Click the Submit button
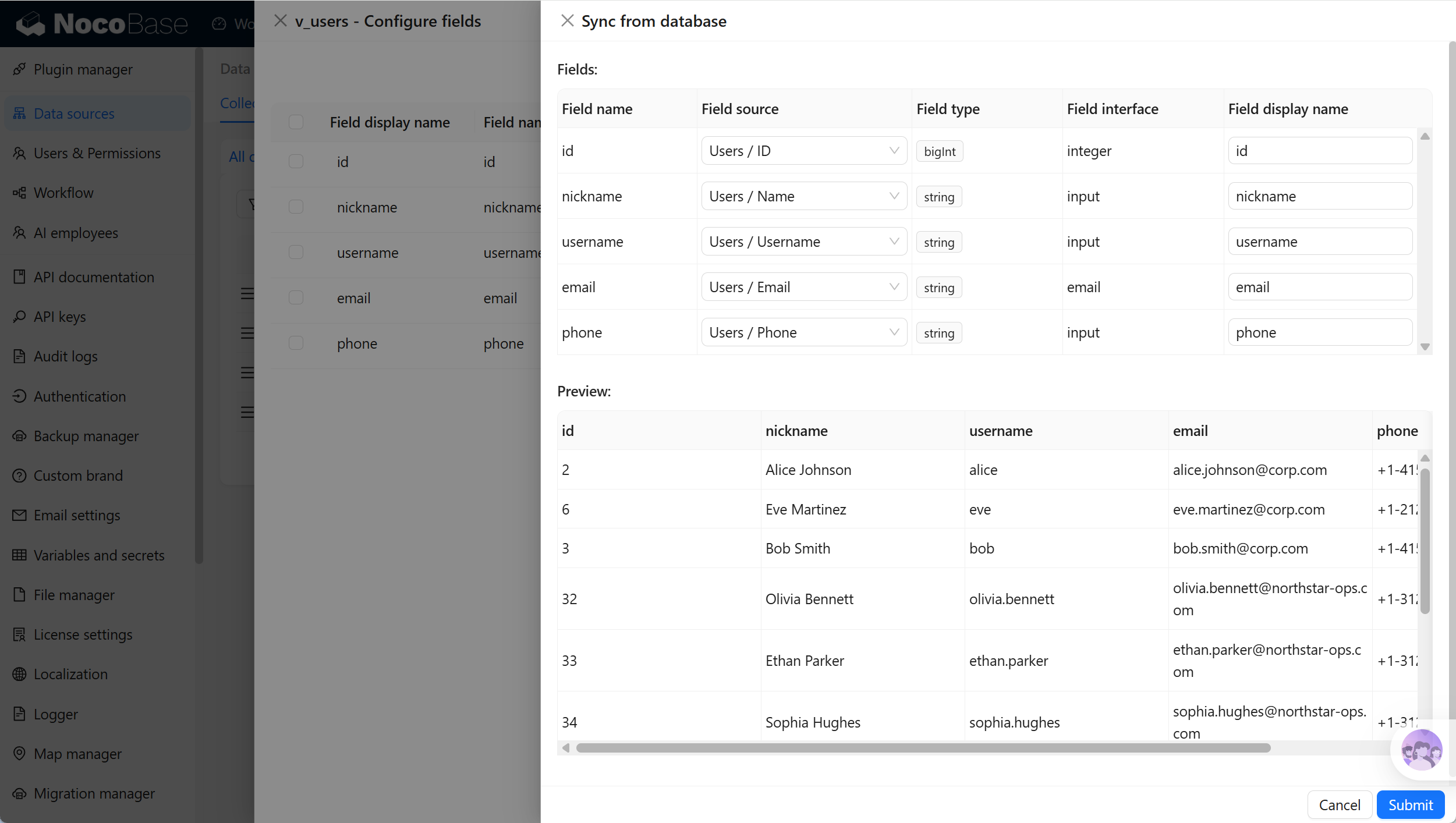 pyautogui.click(x=1411, y=805)
